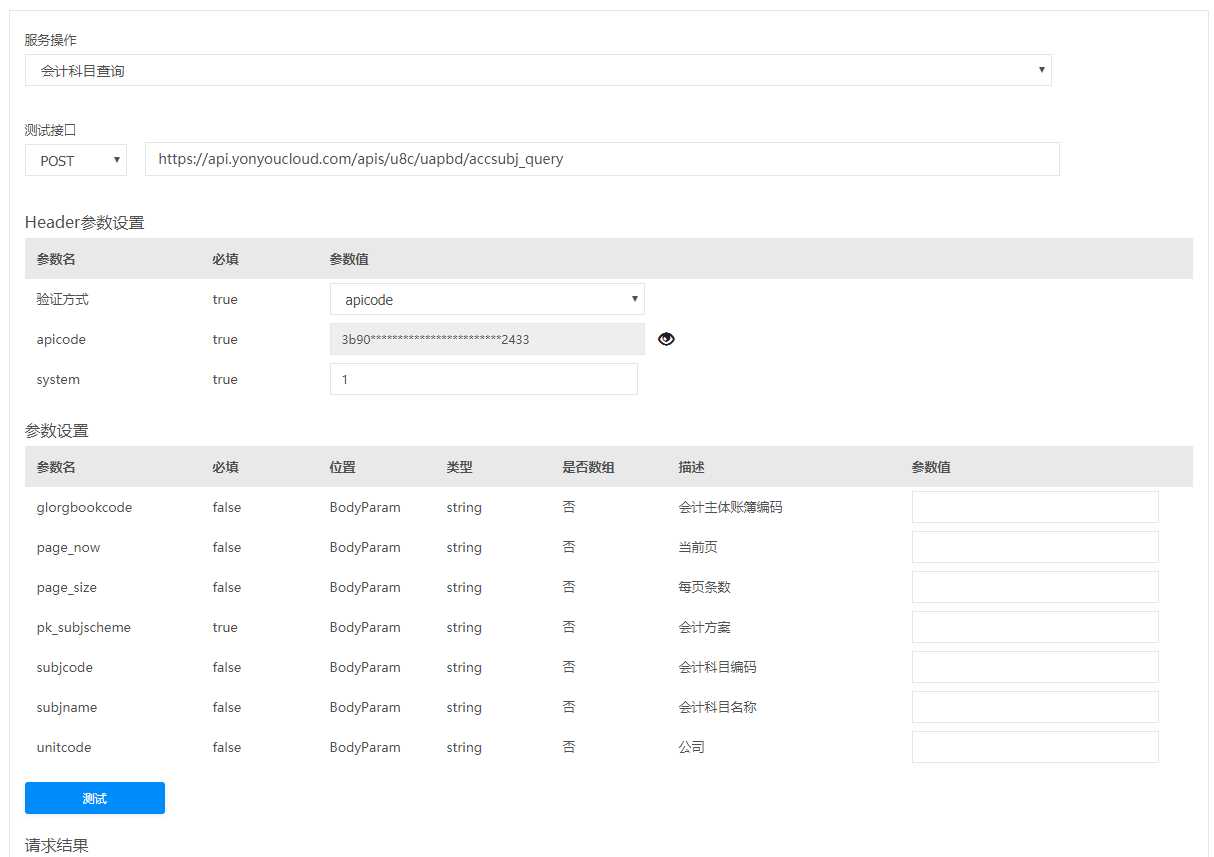Select the 公司 description text
The image size is (1214, 857).
(x=691, y=747)
